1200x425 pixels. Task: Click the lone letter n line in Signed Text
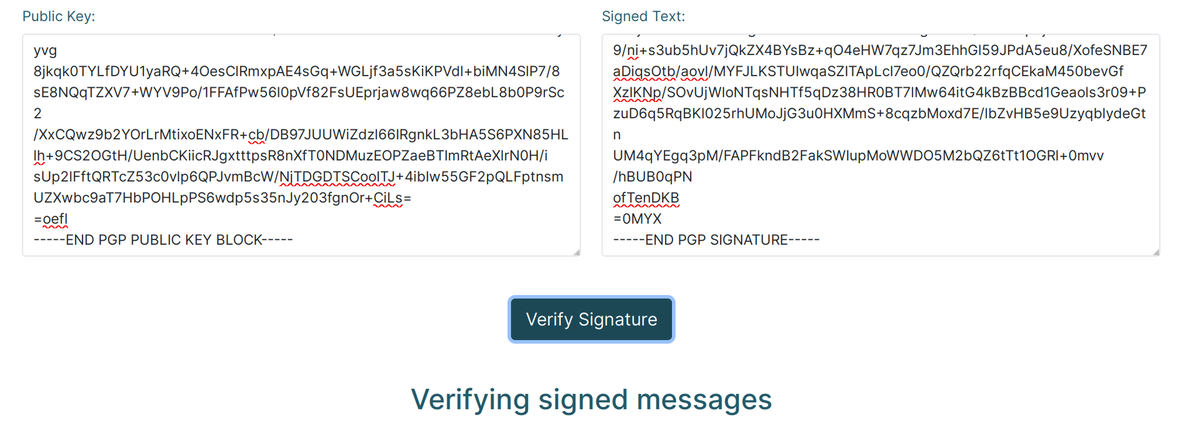point(618,134)
